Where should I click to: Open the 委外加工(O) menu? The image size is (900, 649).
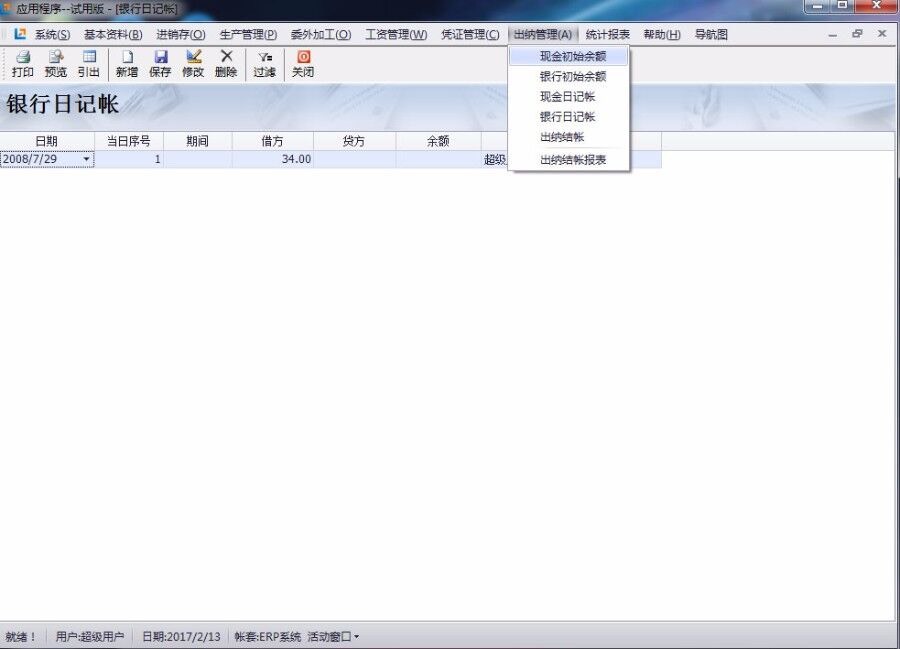click(321, 34)
